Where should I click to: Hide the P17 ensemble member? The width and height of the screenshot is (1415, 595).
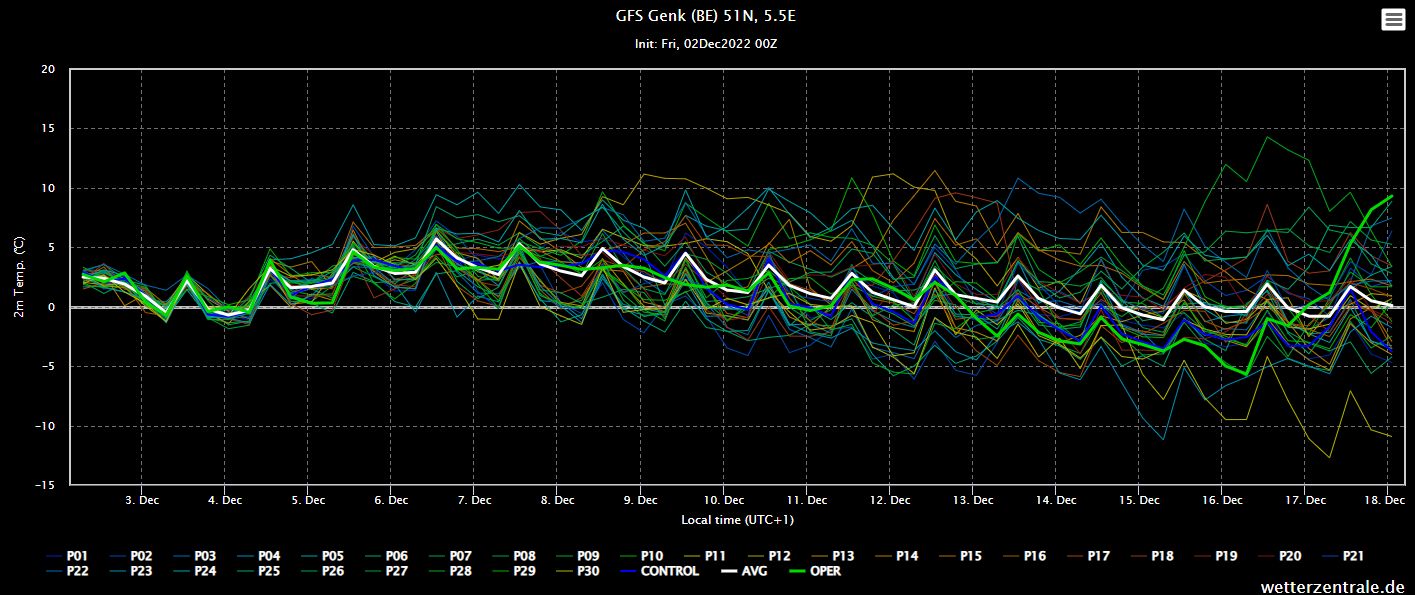pyautogui.click(x=1090, y=556)
